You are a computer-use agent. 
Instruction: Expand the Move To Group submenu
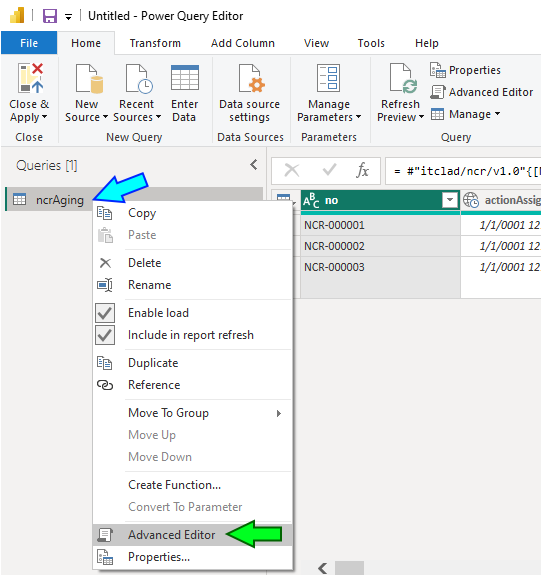(192, 413)
